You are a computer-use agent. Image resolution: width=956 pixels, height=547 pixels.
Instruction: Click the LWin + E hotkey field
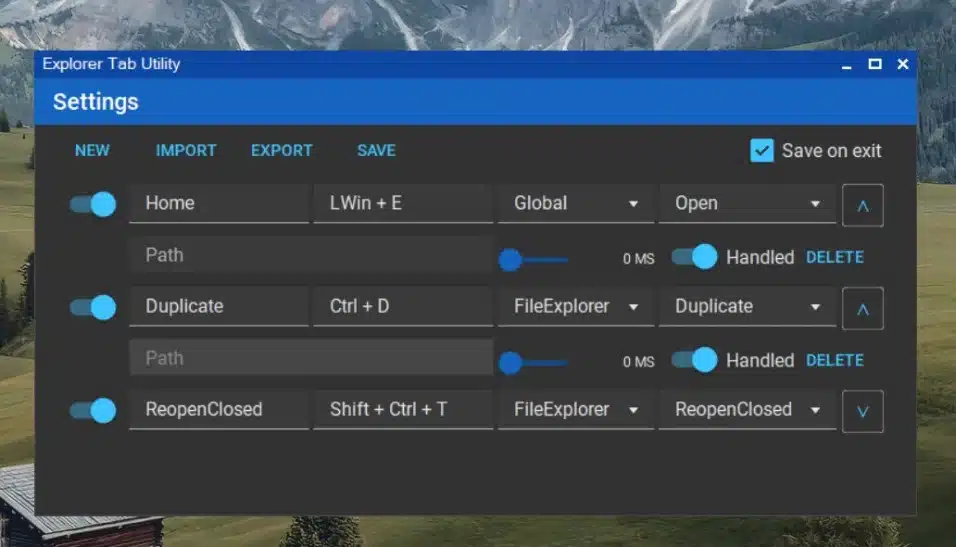(x=403, y=204)
